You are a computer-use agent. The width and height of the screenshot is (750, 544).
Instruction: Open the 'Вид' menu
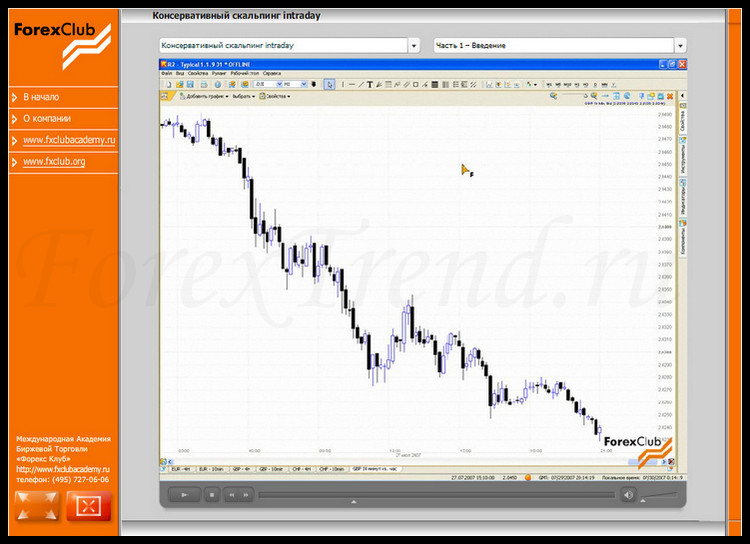click(180, 73)
